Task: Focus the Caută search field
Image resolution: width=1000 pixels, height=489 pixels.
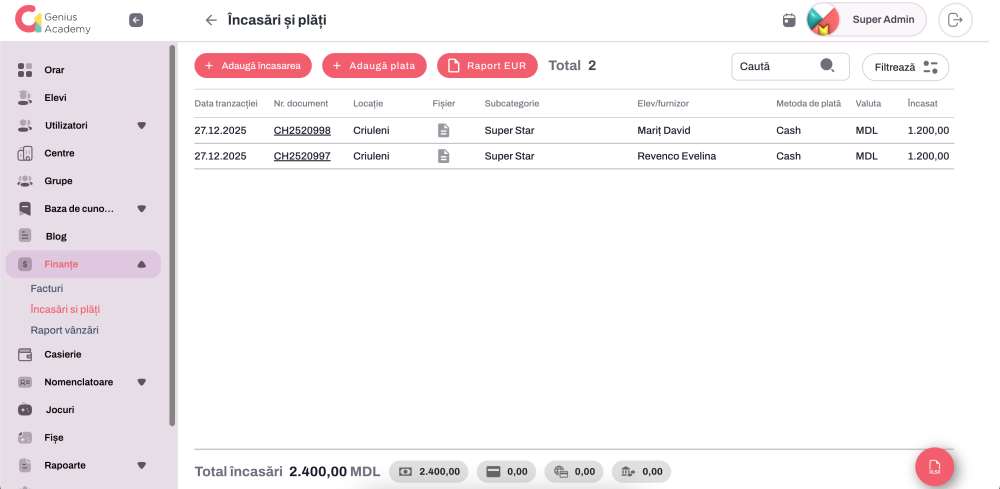Action: tap(775, 66)
